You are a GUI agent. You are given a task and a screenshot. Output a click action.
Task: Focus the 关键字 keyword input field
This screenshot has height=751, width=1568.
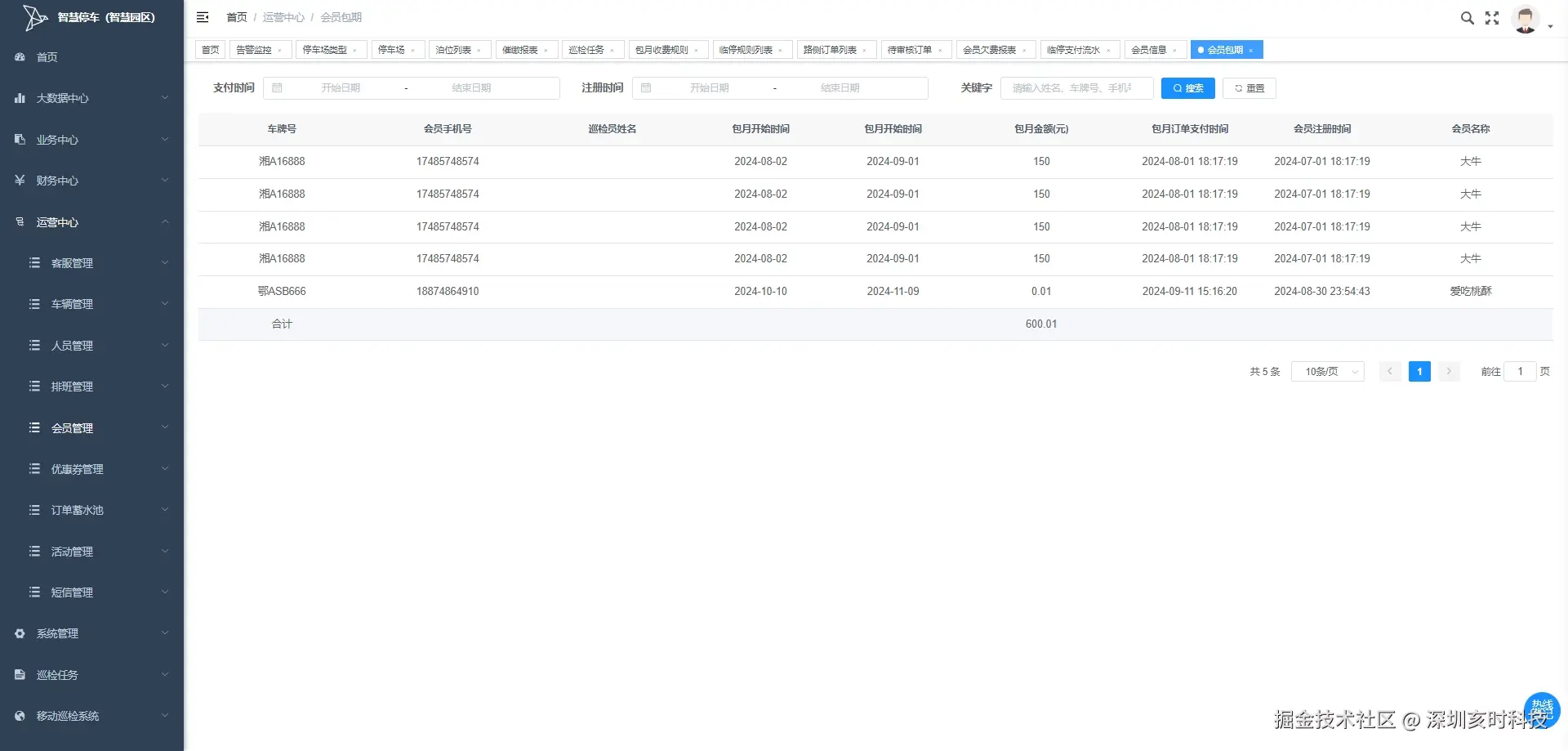pyautogui.click(x=1076, y=88)
